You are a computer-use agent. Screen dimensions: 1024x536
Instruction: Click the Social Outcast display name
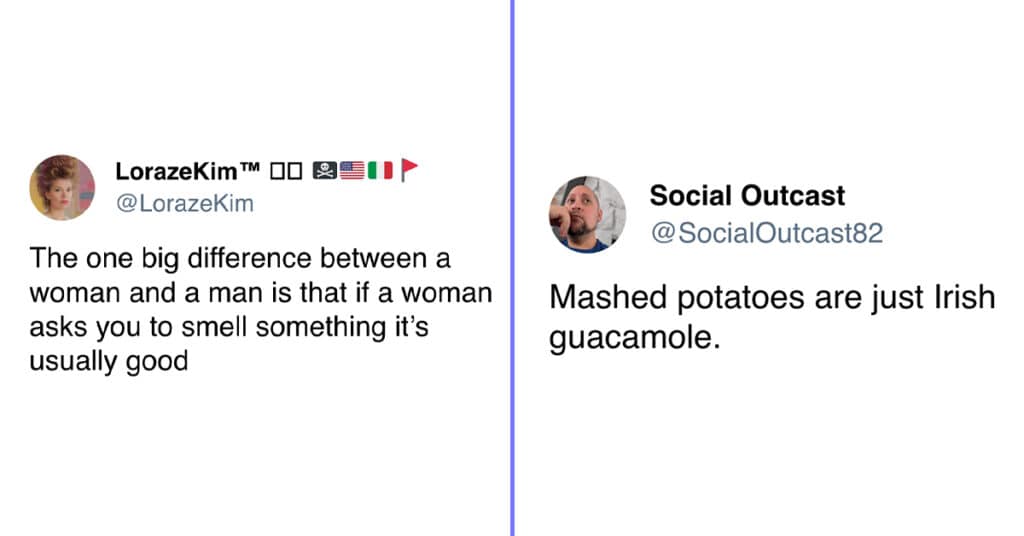747,195
